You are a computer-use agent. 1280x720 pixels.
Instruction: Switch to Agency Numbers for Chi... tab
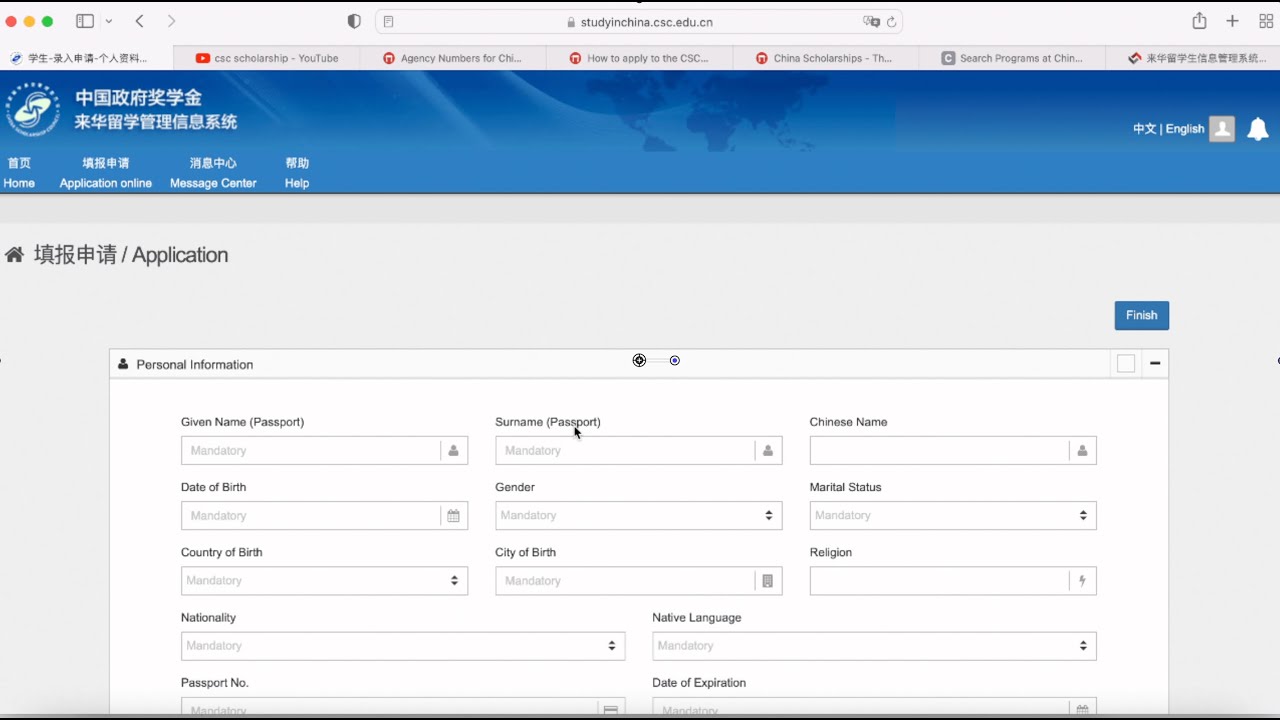point(453,58)
